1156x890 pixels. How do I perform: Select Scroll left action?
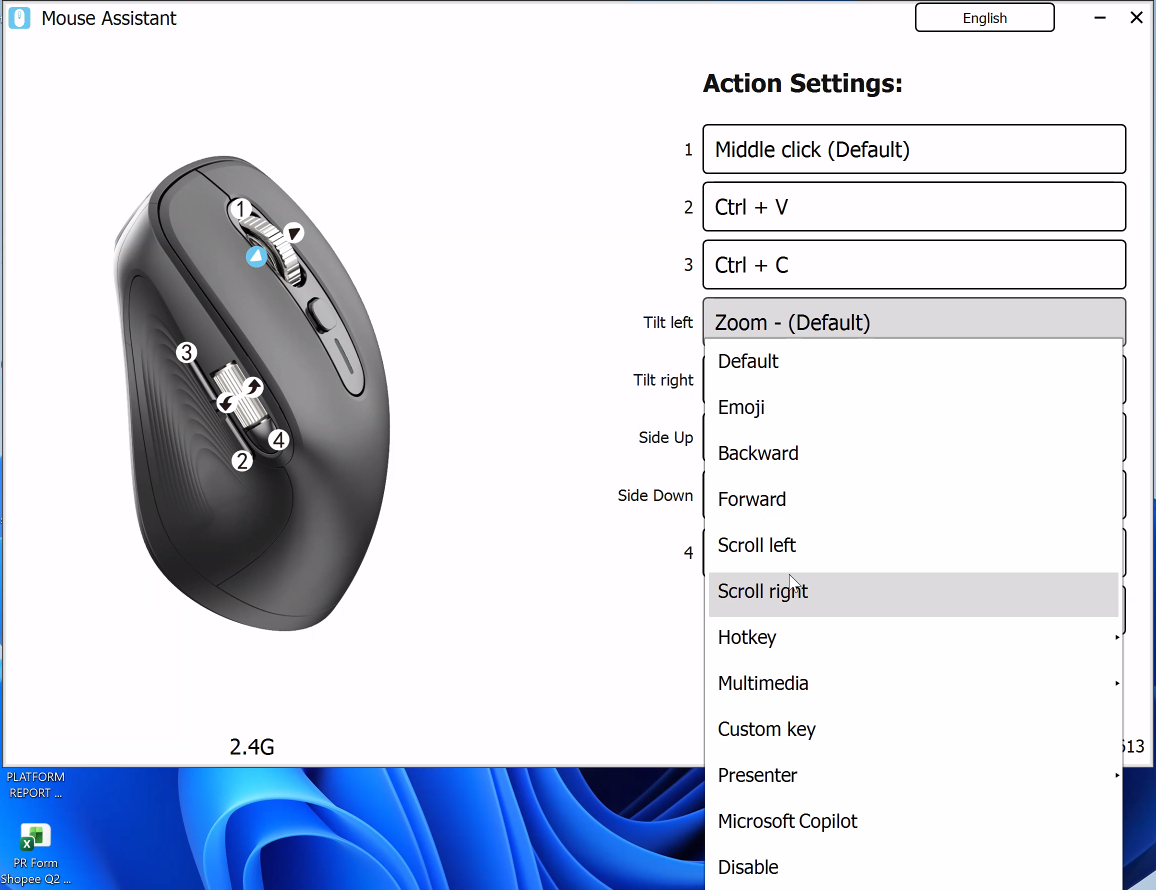[913, 545]
